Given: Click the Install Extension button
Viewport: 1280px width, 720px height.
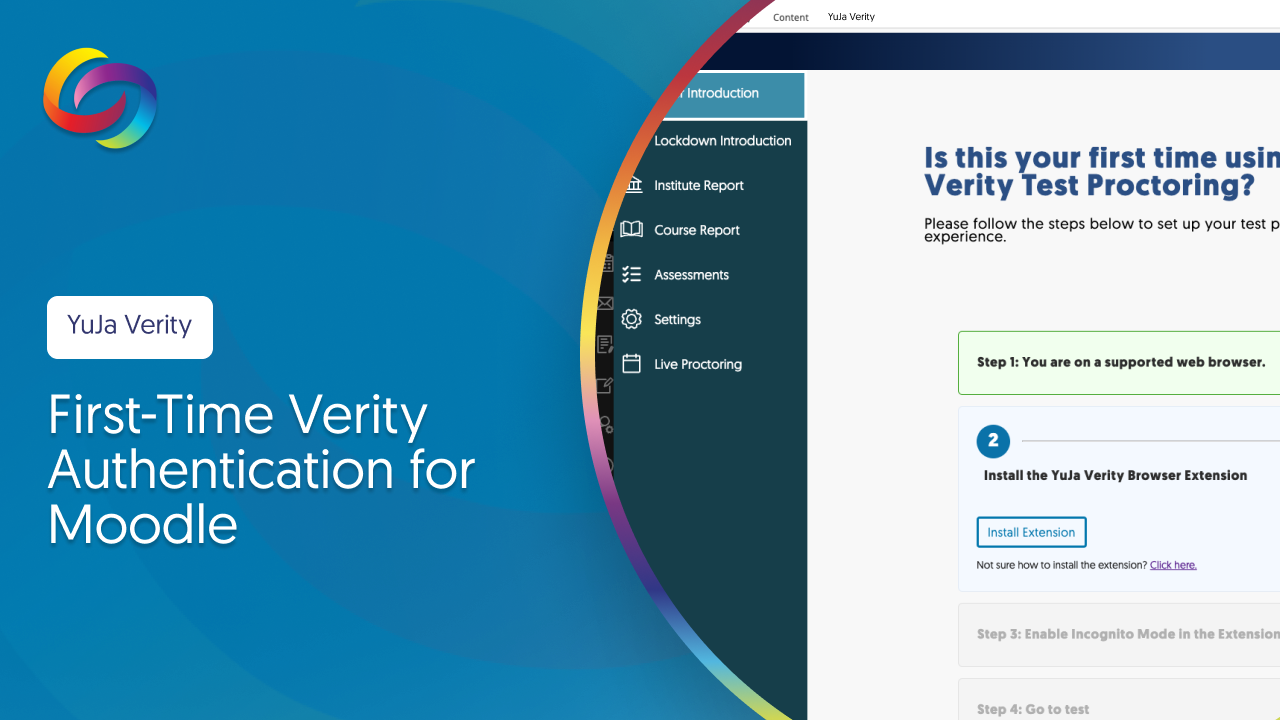Looking at the screenshot, I should click(x=1031, y=532).
